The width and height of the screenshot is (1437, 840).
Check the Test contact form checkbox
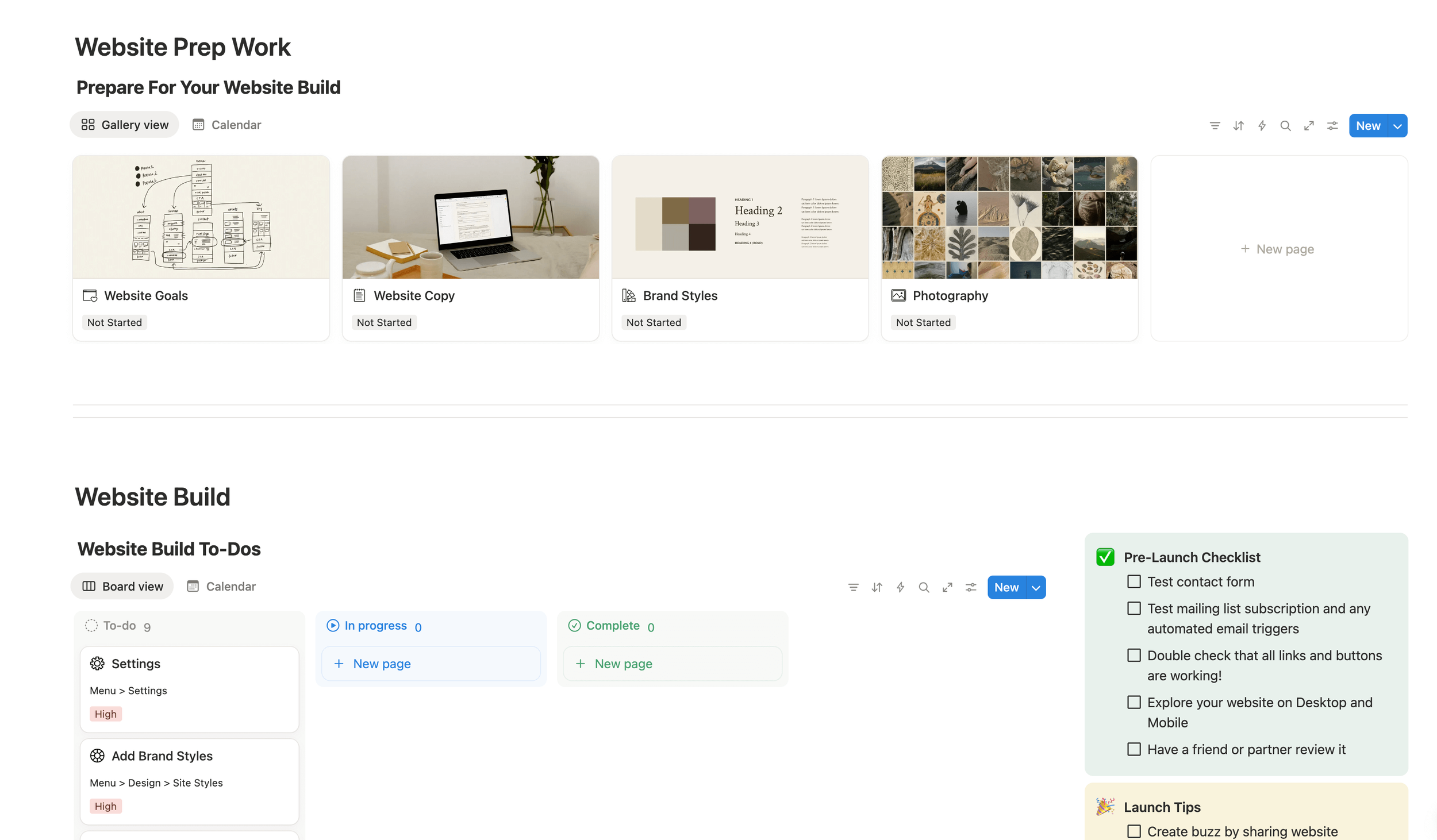click(x=1134, y=581)
